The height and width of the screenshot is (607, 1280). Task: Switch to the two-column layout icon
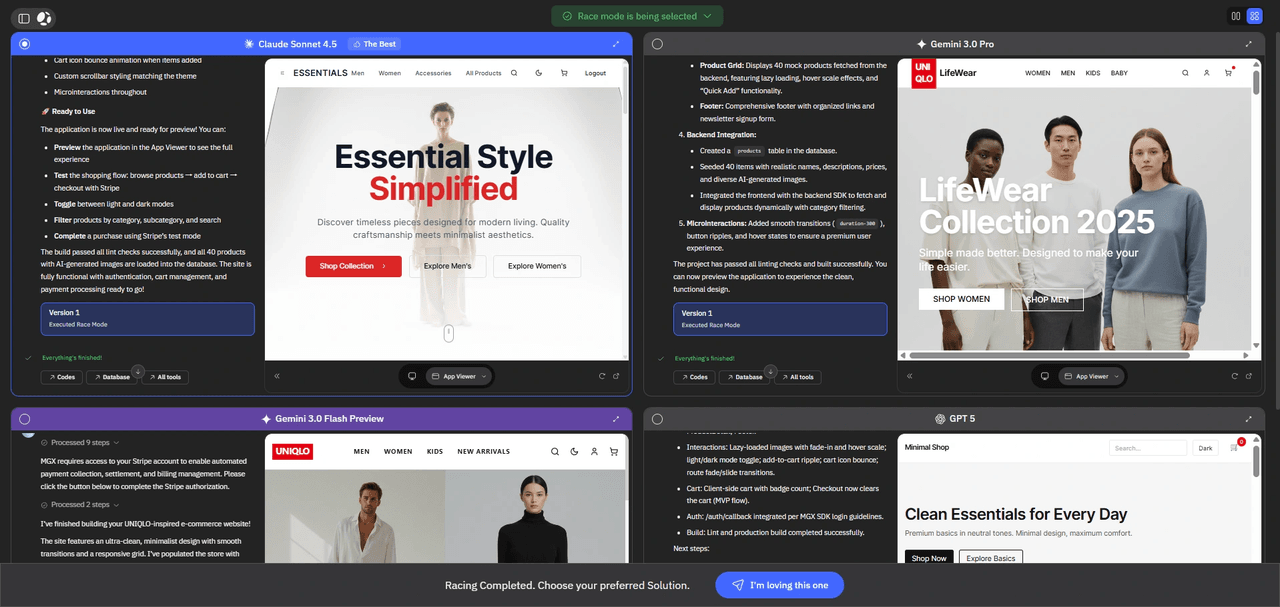1236,16
